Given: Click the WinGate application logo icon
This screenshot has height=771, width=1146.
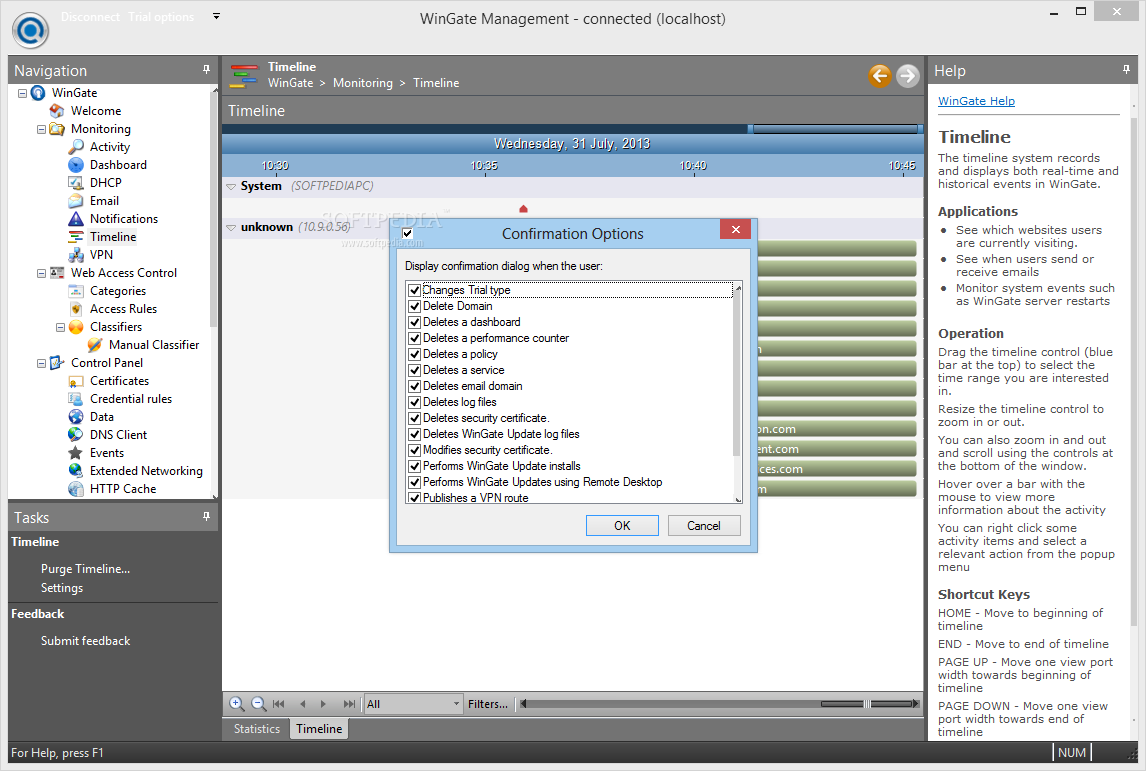Looking at the screenshot, I should [31, 30].
